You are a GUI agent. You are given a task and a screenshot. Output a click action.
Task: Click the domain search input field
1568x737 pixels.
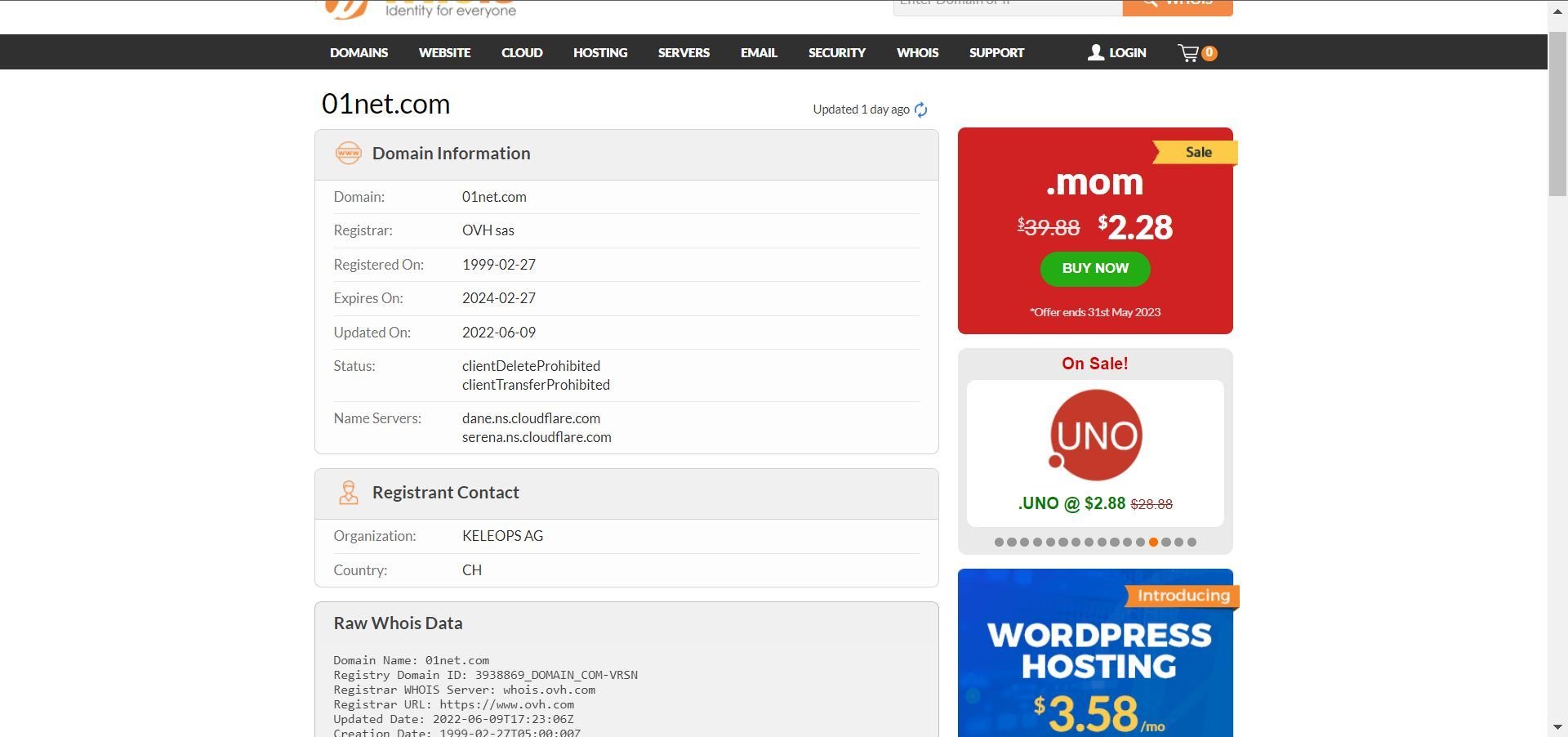tap(1008, 7)
